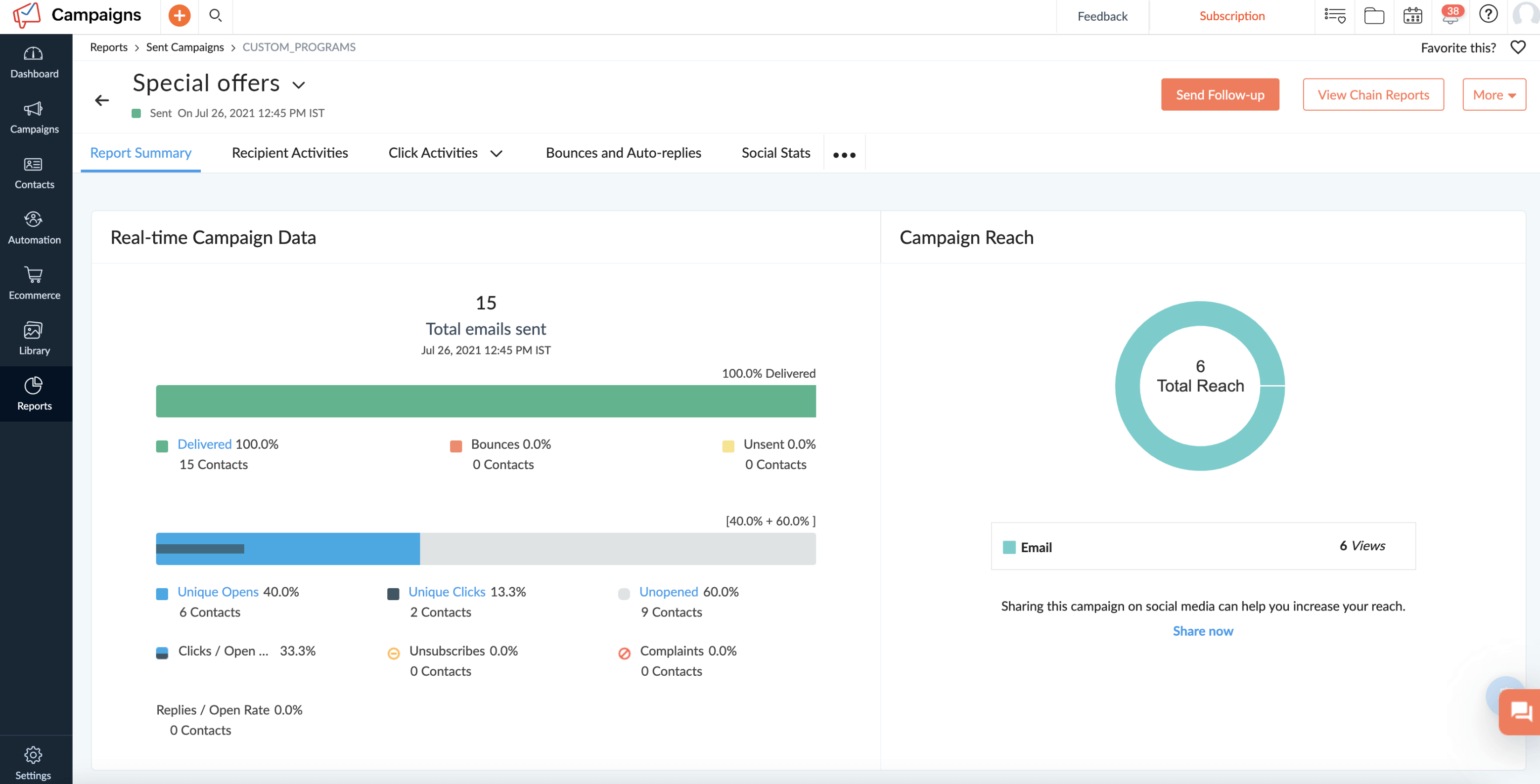Image resolution: width=1540 pixels, height=784 pixels.
Task: Open the Library section
Action: tap(35, 339)
